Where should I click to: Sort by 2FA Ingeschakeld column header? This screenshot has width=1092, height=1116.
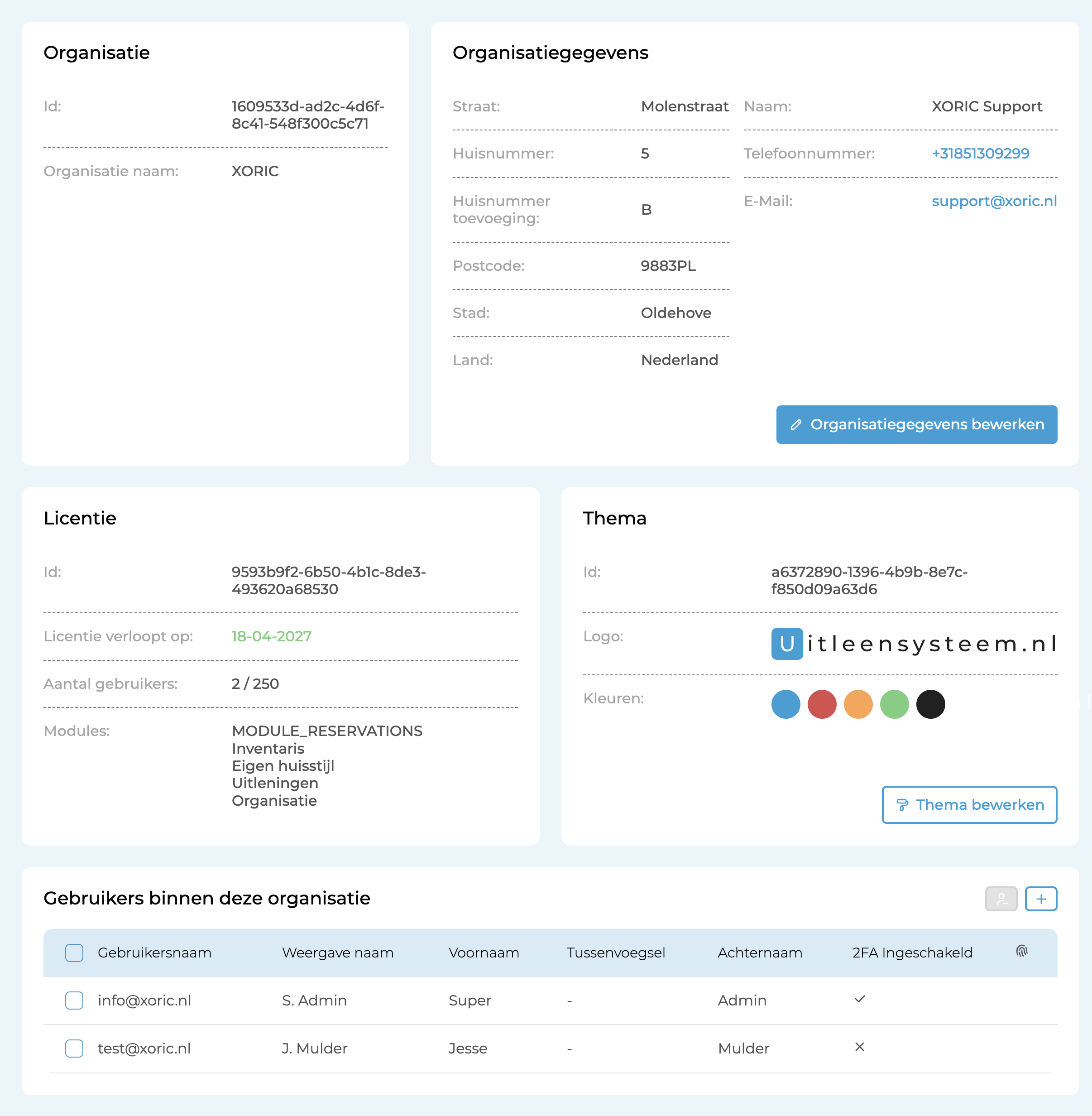912,952
